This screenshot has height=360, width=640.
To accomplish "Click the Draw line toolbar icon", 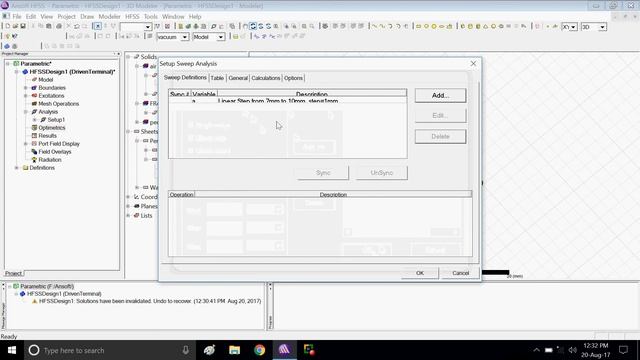I will click(x=374, y=26).
